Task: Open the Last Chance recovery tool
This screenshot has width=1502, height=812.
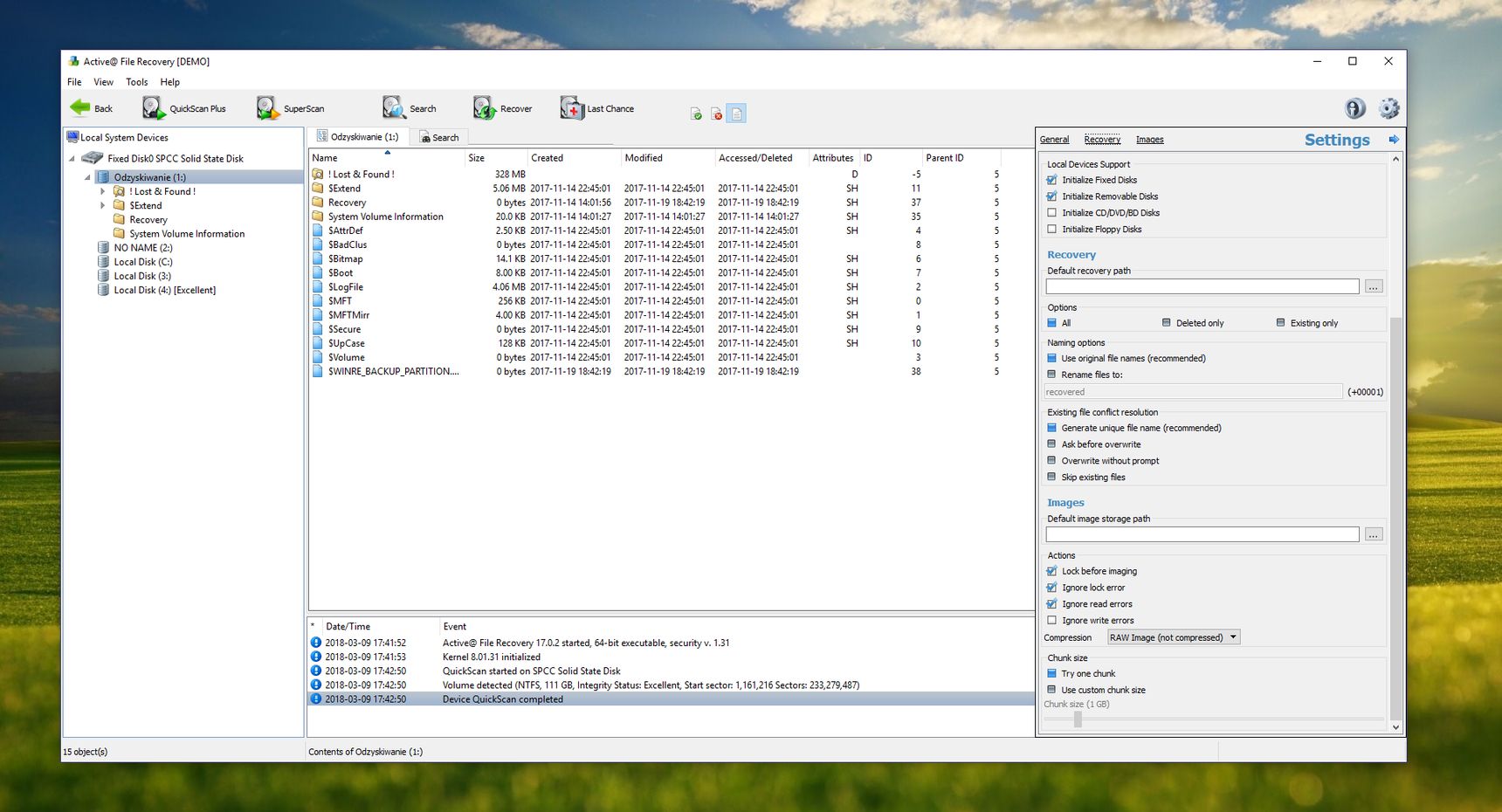Action: (597, 108)
